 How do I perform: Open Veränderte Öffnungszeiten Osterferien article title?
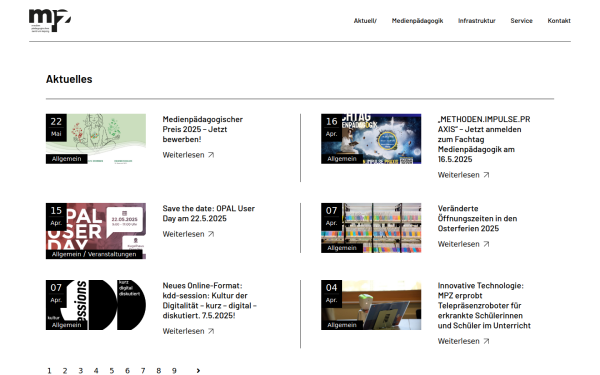coord(477,218)
